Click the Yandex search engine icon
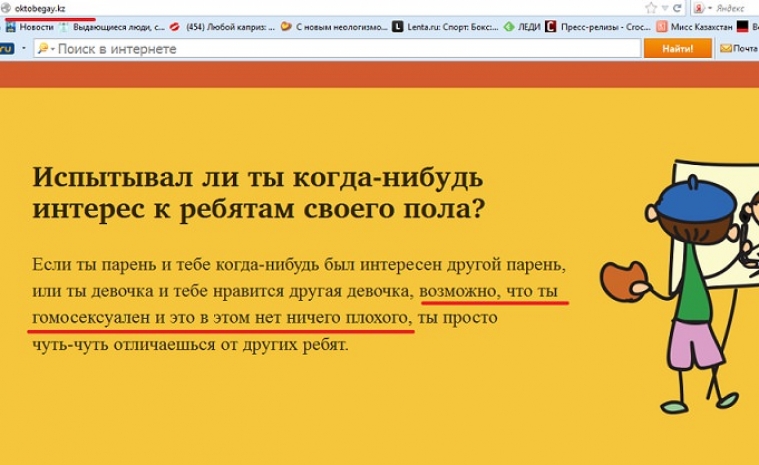Image resolution: width=759 pixels, height=465 pixels. pyautogui.click(x=696, y=7)
